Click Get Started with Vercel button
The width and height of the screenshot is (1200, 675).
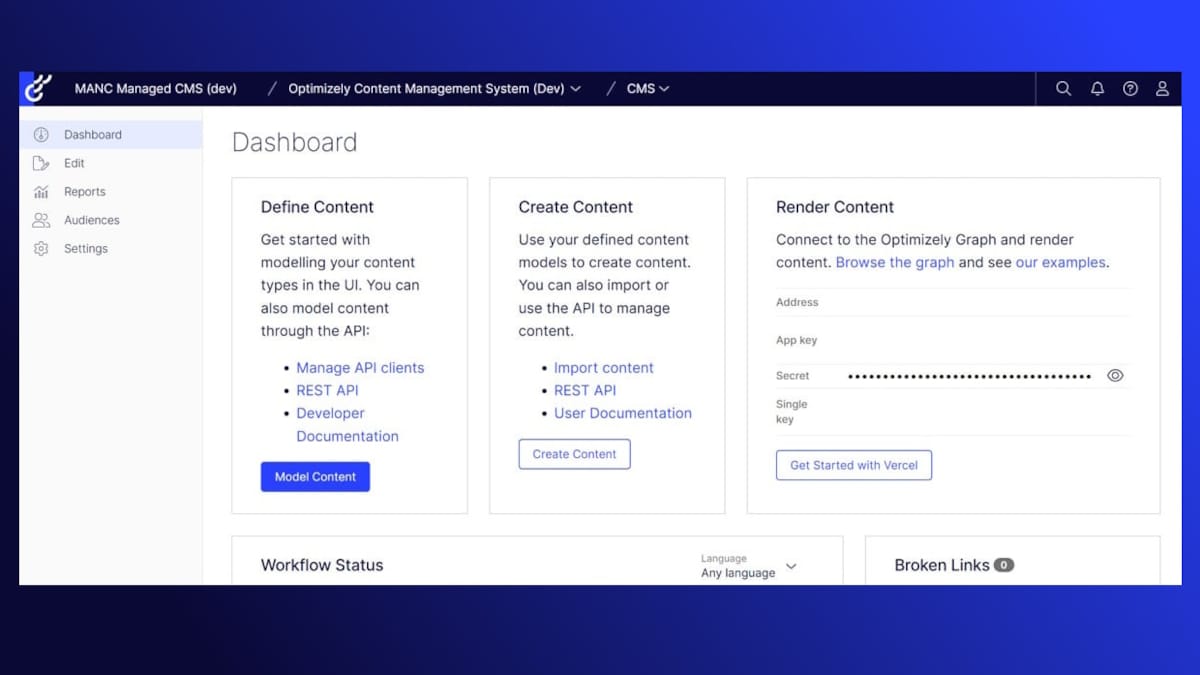point(854,465)
